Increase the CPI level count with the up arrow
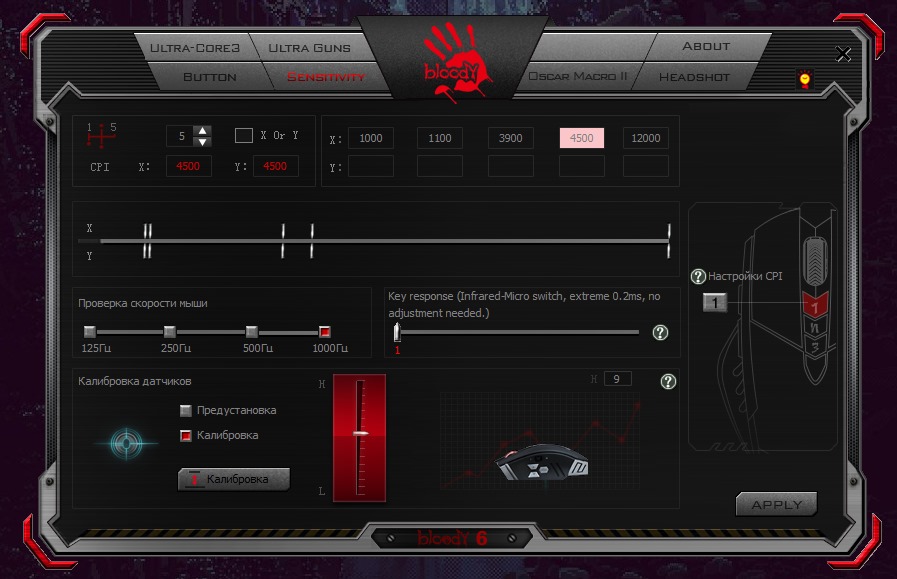897x579 pixels. [x=203, y=130]
